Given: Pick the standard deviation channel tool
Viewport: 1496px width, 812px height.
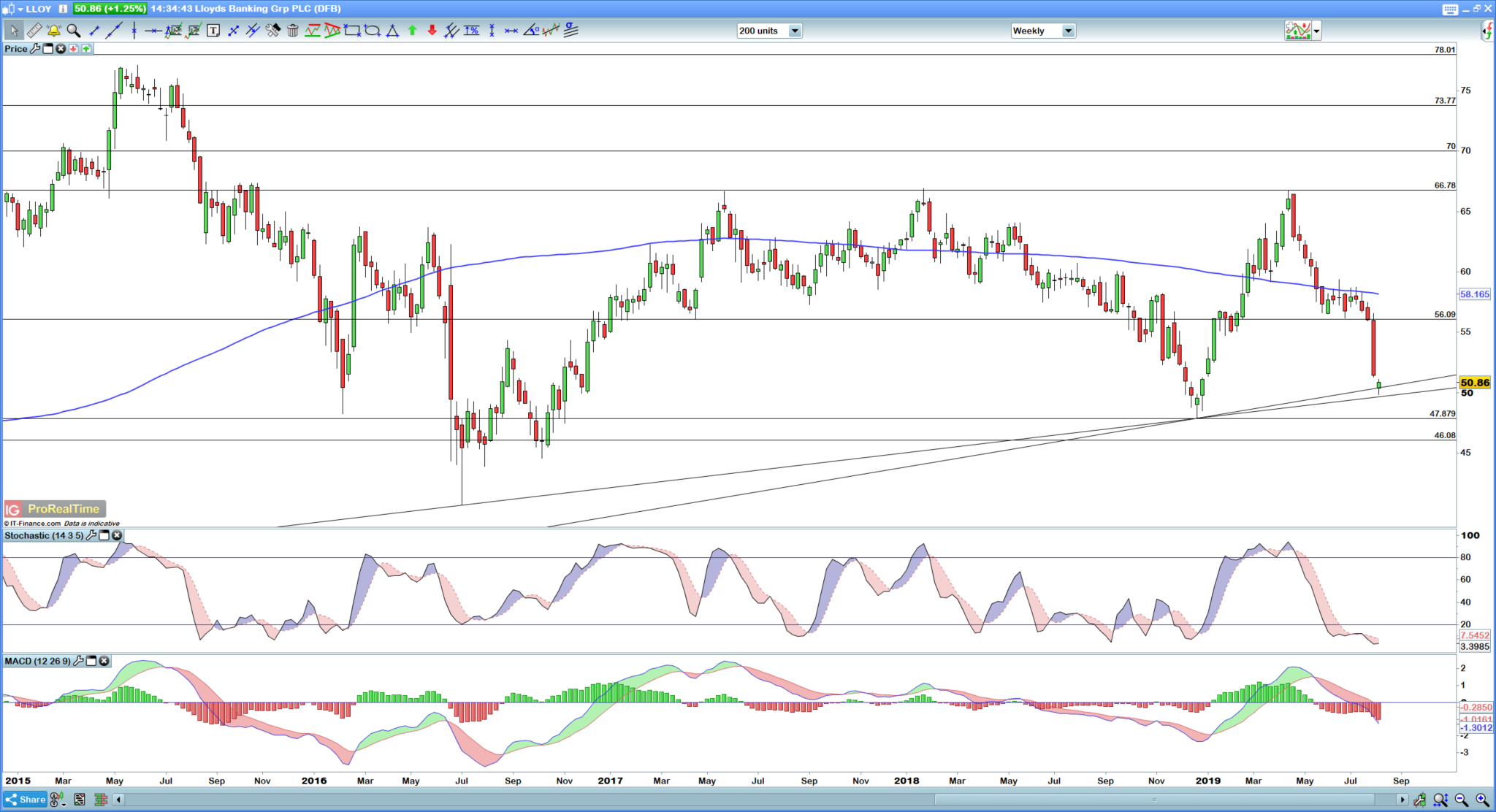Looking at the screenshot, I should point(571,31).
